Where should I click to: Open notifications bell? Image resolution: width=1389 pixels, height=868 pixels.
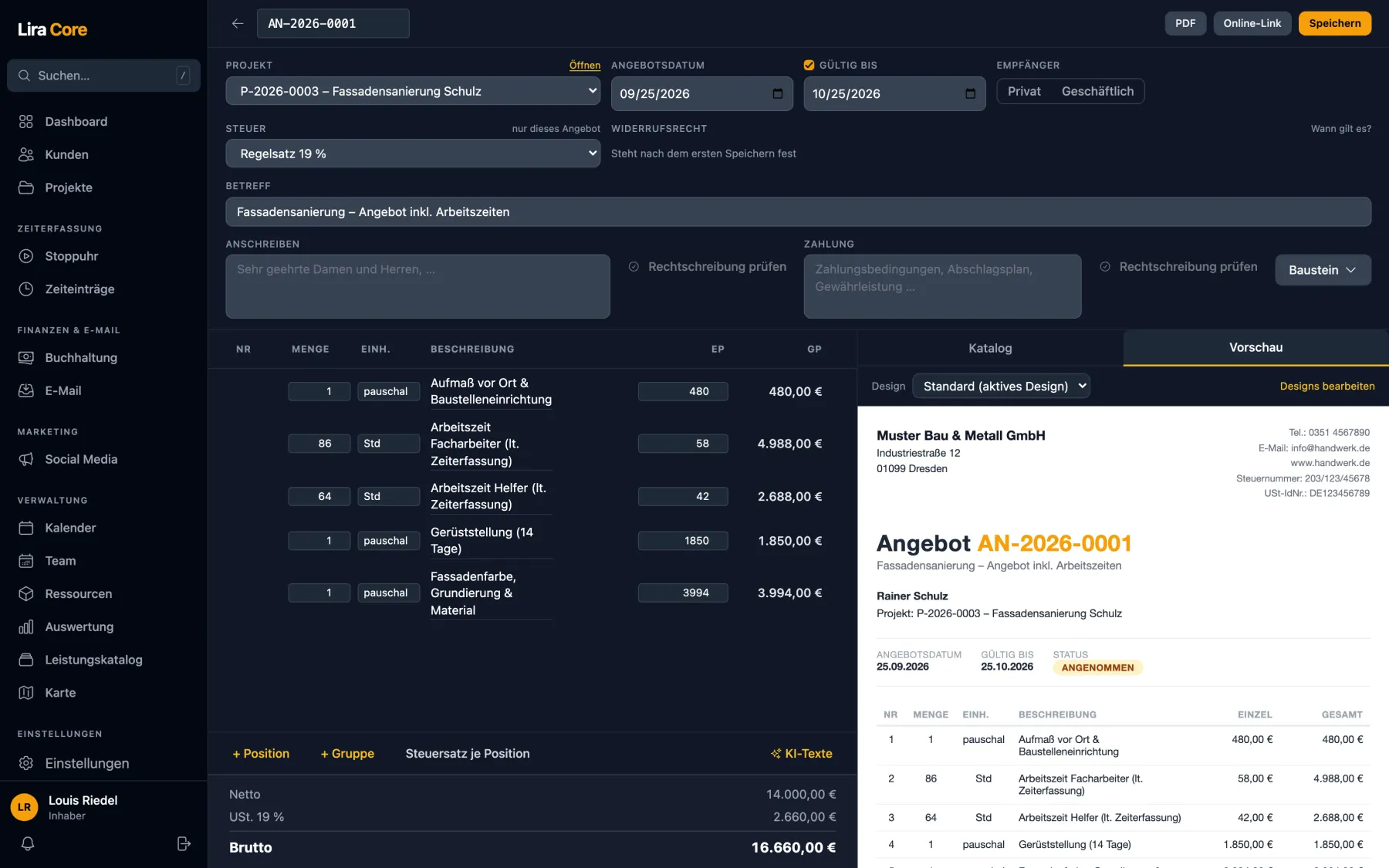(x=28, y=843)
